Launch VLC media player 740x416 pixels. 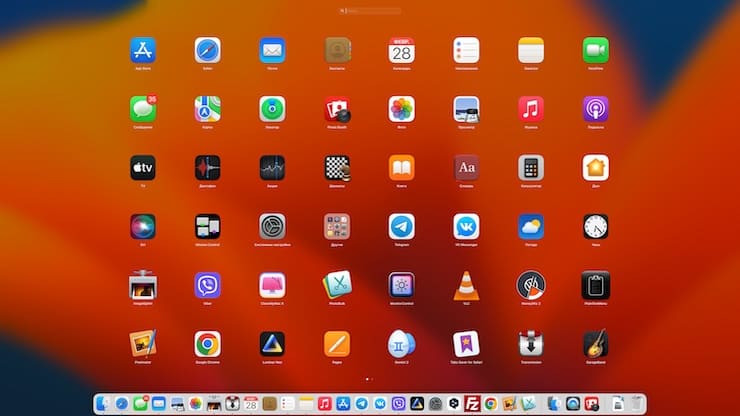(x=466, y=286)
